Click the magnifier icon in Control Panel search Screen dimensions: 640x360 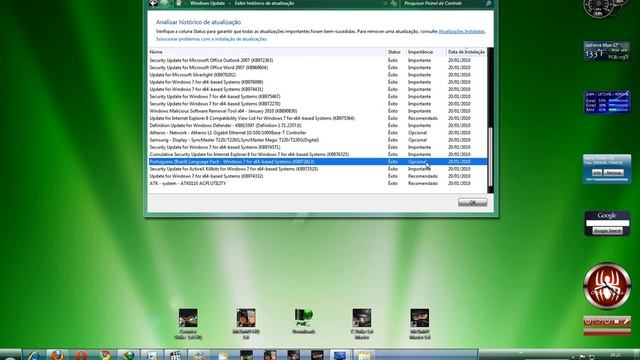tap(488, 3)
